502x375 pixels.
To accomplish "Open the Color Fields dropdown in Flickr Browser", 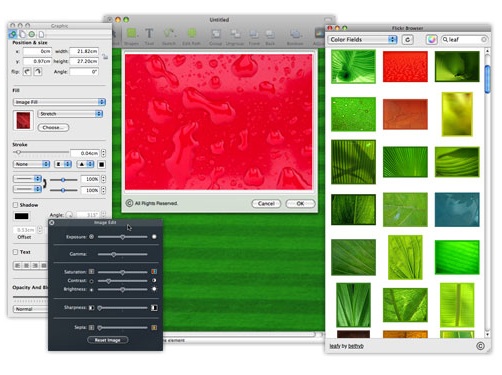I will coord(362,40).
